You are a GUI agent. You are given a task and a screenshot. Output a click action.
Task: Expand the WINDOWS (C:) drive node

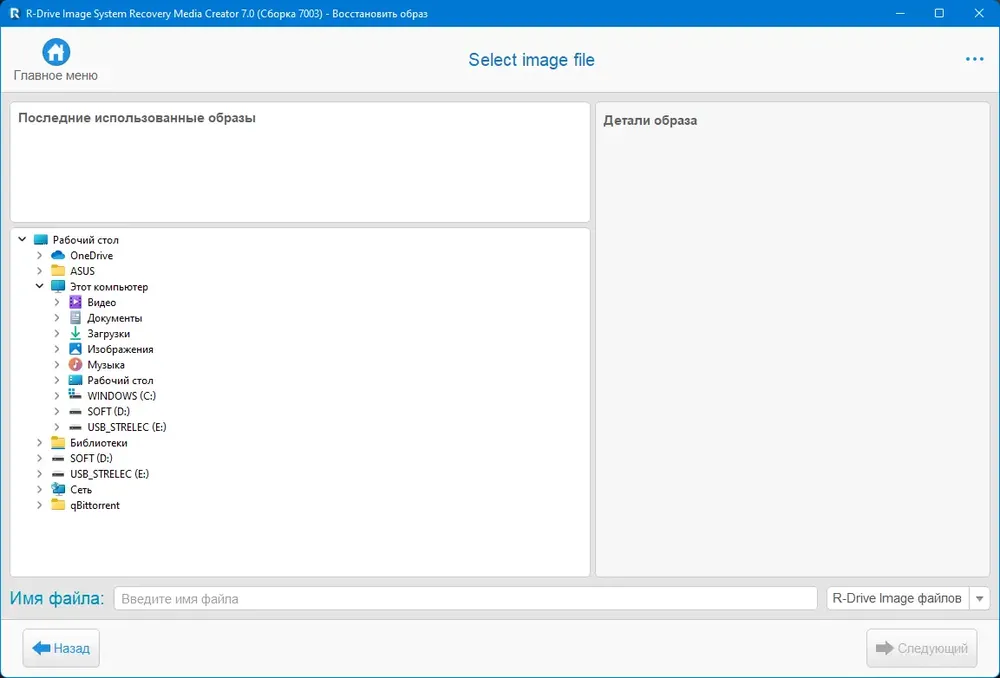57,395
